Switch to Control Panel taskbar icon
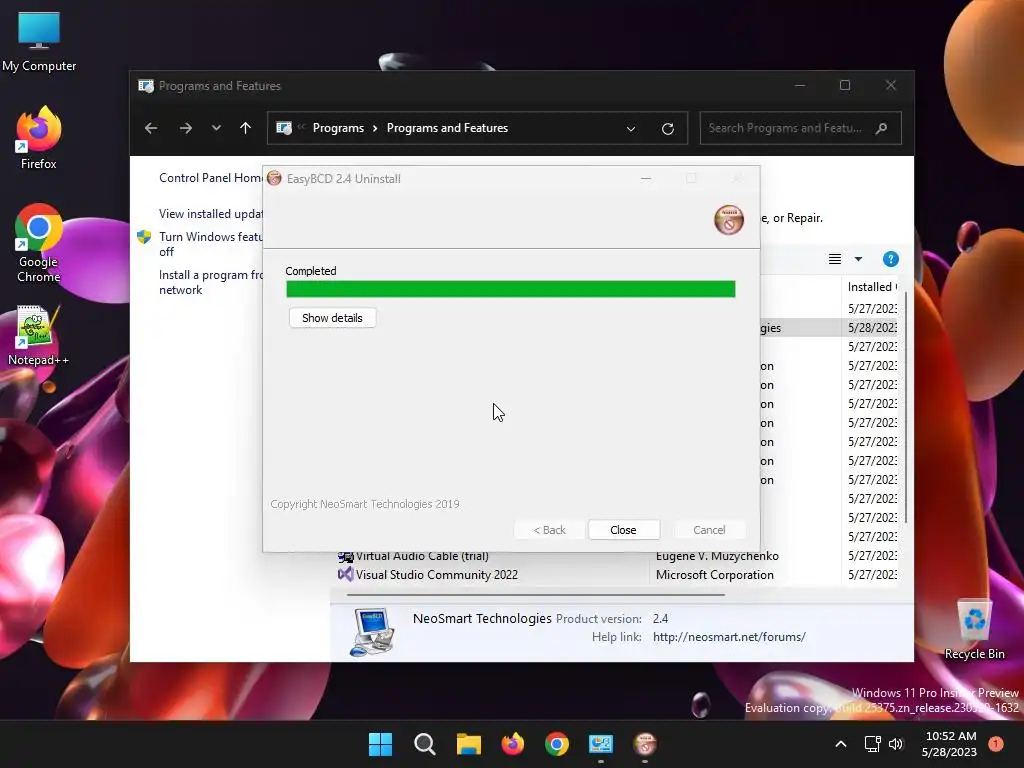 coord(601,744)
